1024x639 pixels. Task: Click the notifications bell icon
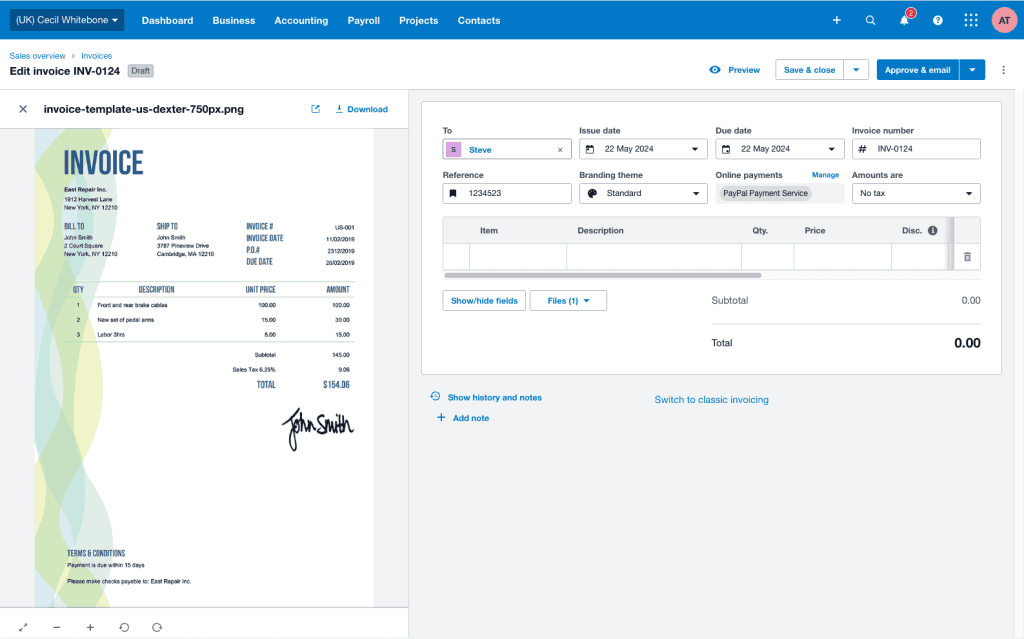point(904,20)
